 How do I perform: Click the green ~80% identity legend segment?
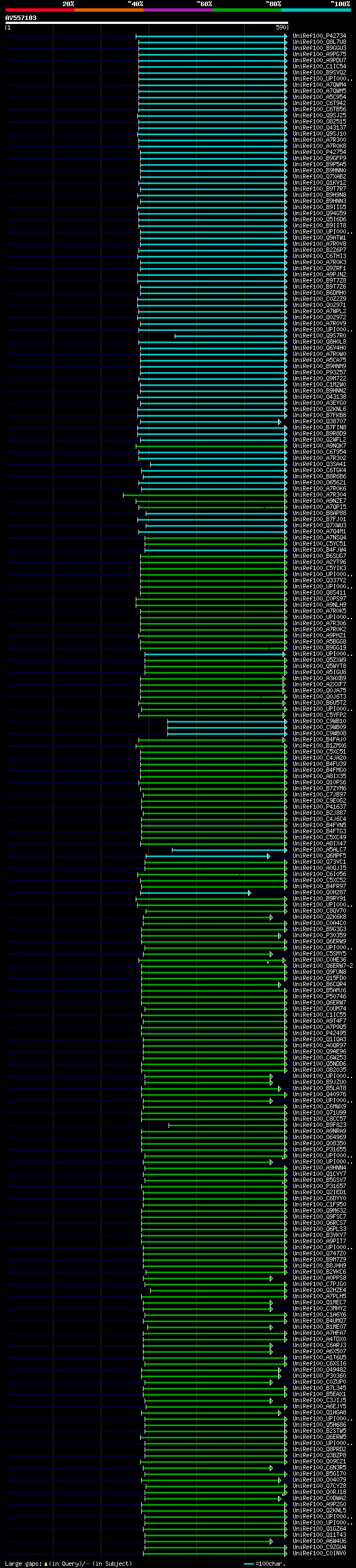(x=247, y=10)
